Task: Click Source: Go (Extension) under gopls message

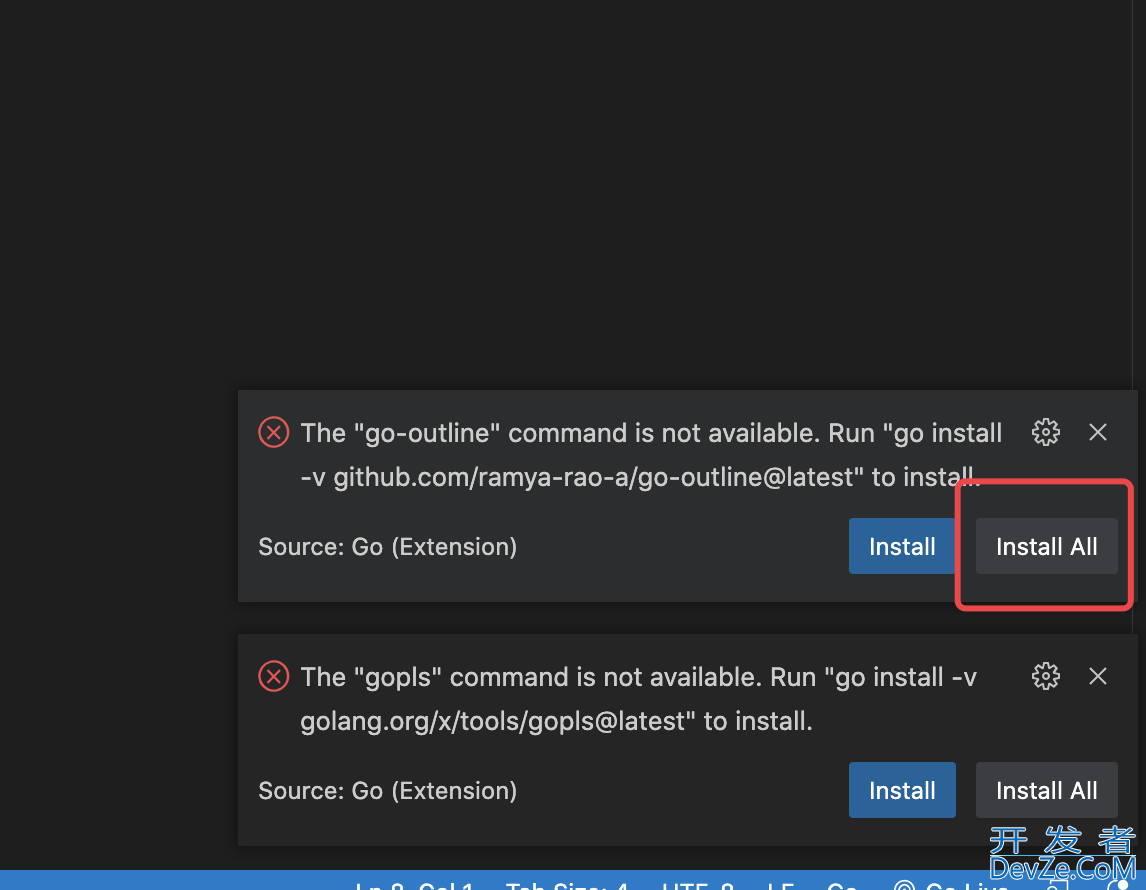Action: 387,791
